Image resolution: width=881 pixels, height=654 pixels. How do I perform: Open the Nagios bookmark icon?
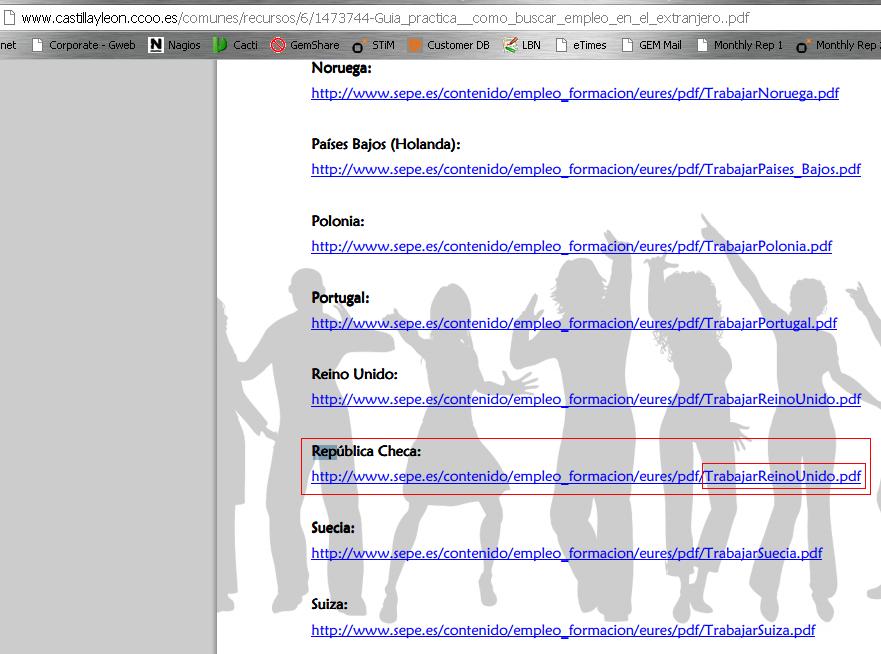tap(155, 45)
